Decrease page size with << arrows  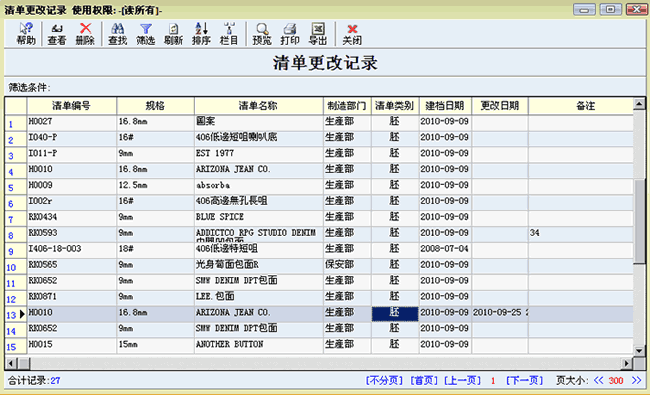[598, 380]
